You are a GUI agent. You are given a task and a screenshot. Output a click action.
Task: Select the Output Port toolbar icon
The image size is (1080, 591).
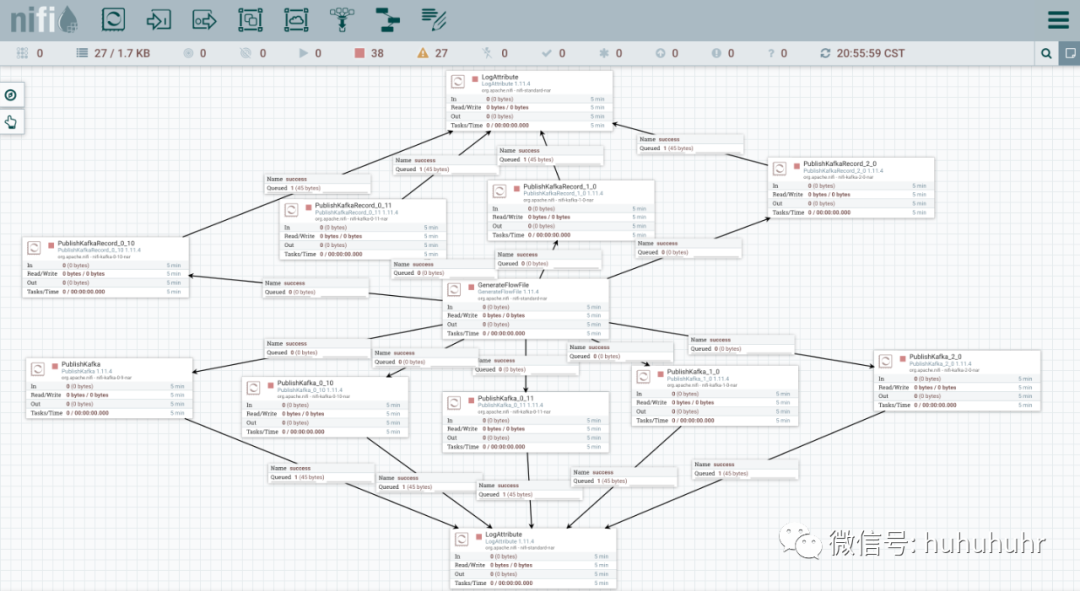pos(205,20)
